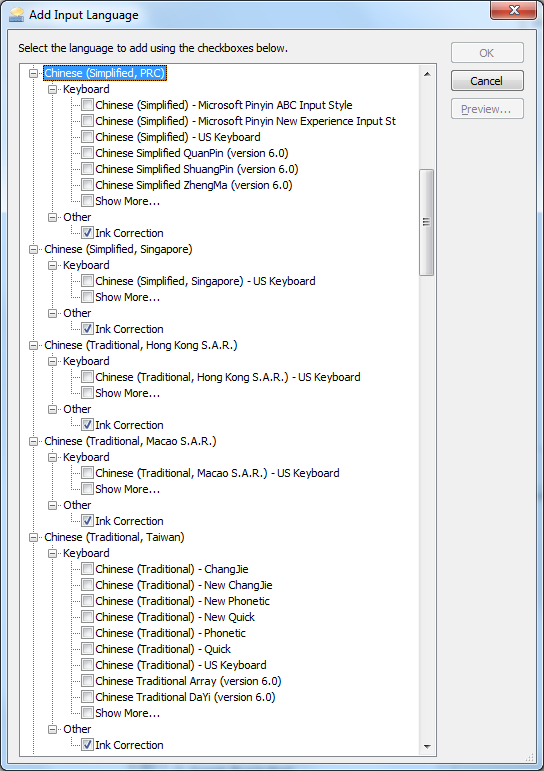Click the vertical scrollbar thumb
Viewport: 544px width, 771px height.
(427, 222)
